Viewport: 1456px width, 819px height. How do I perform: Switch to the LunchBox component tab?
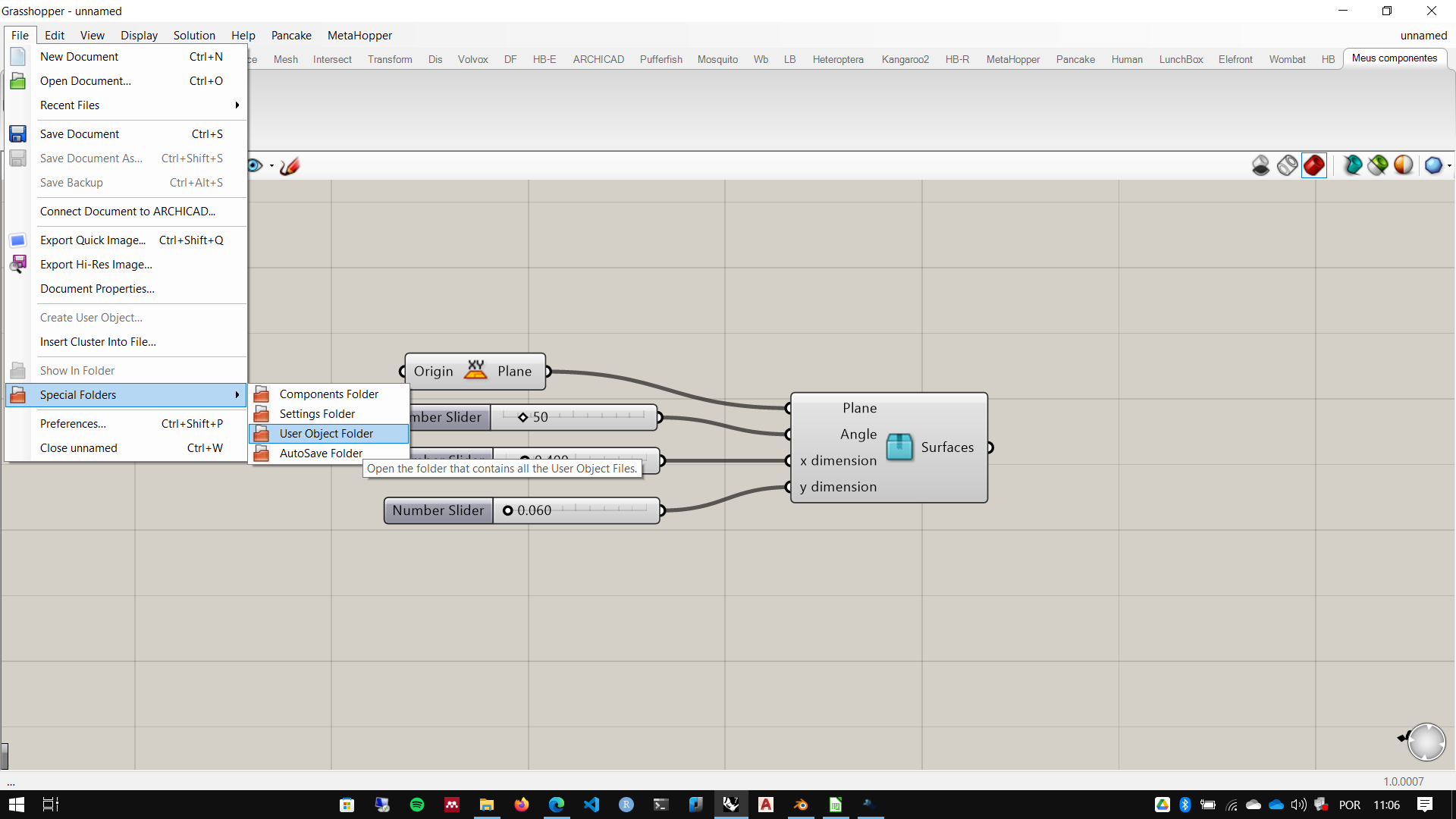(x=1181, y=59)
